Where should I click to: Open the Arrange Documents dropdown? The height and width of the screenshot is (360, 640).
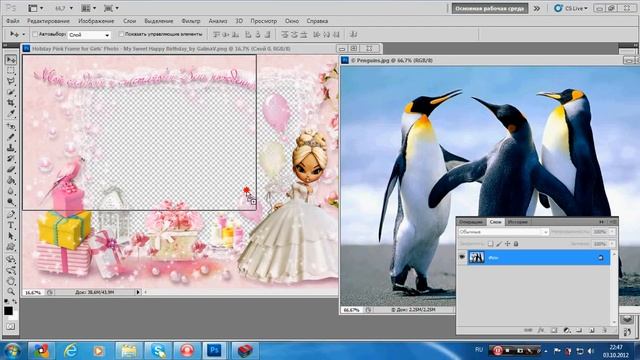(88, 8)
